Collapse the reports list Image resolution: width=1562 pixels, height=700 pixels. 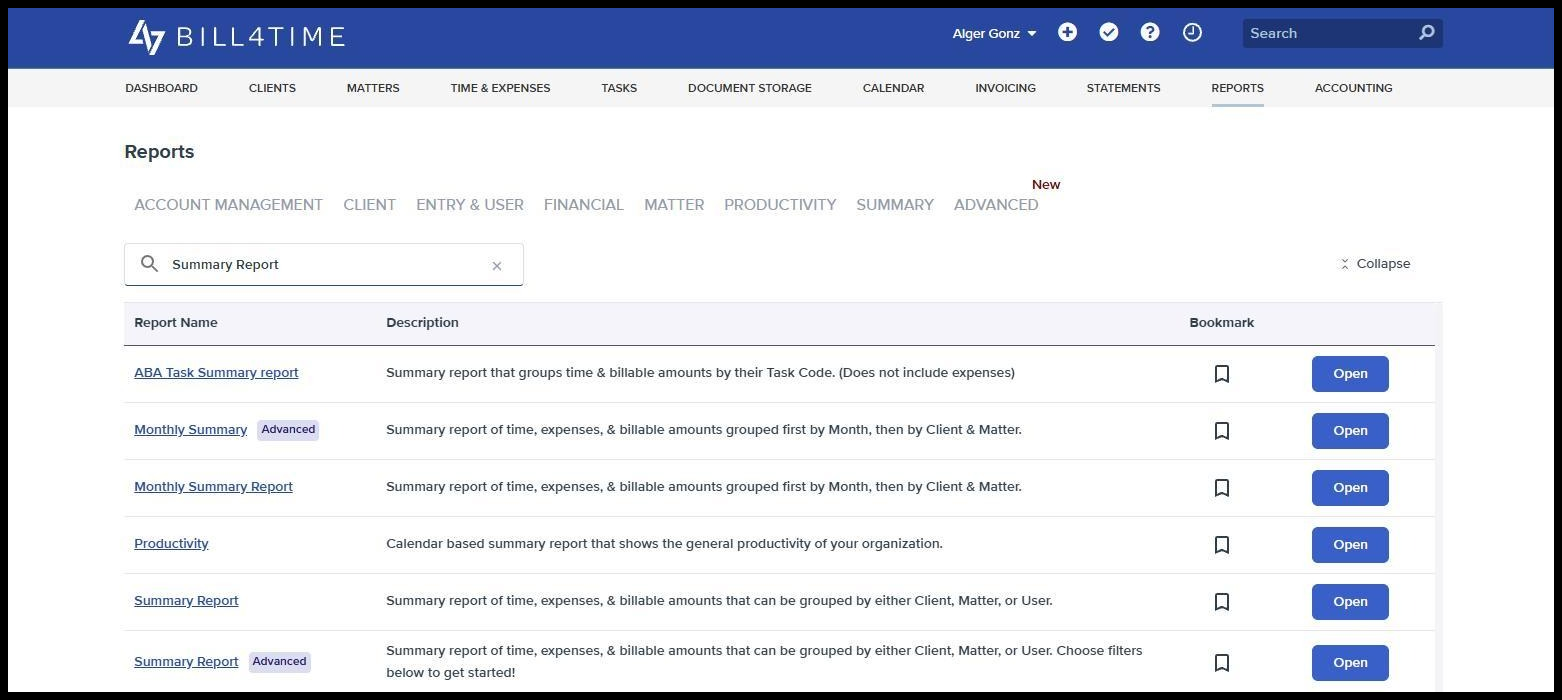tap(1375, 264)
